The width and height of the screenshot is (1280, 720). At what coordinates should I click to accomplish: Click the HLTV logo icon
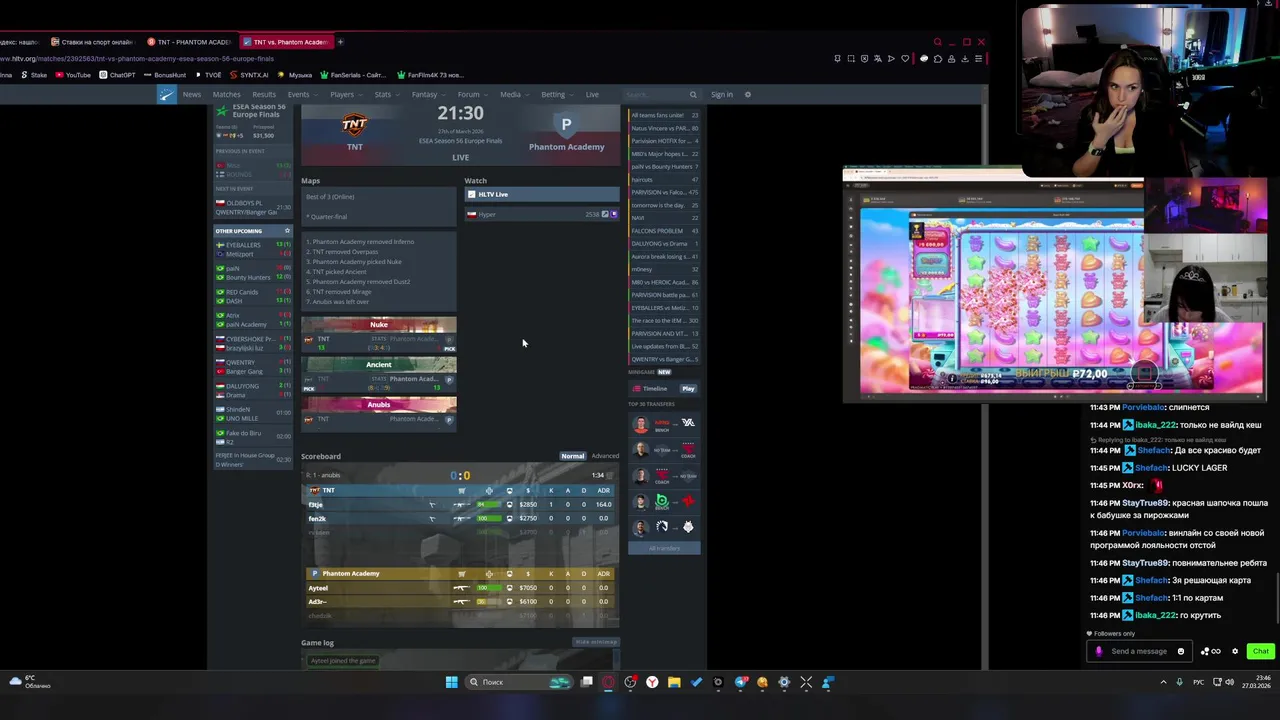[166, 94]
